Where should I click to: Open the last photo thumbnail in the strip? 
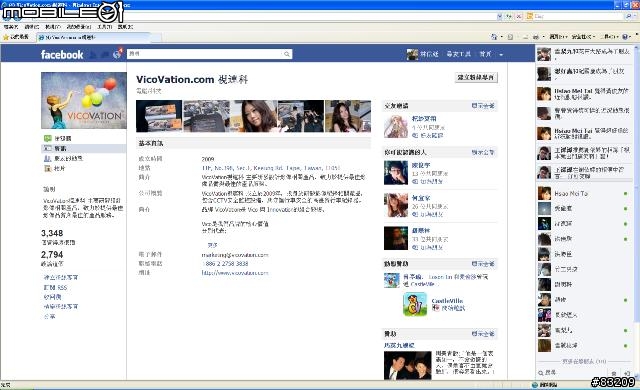tap(348, 116)
